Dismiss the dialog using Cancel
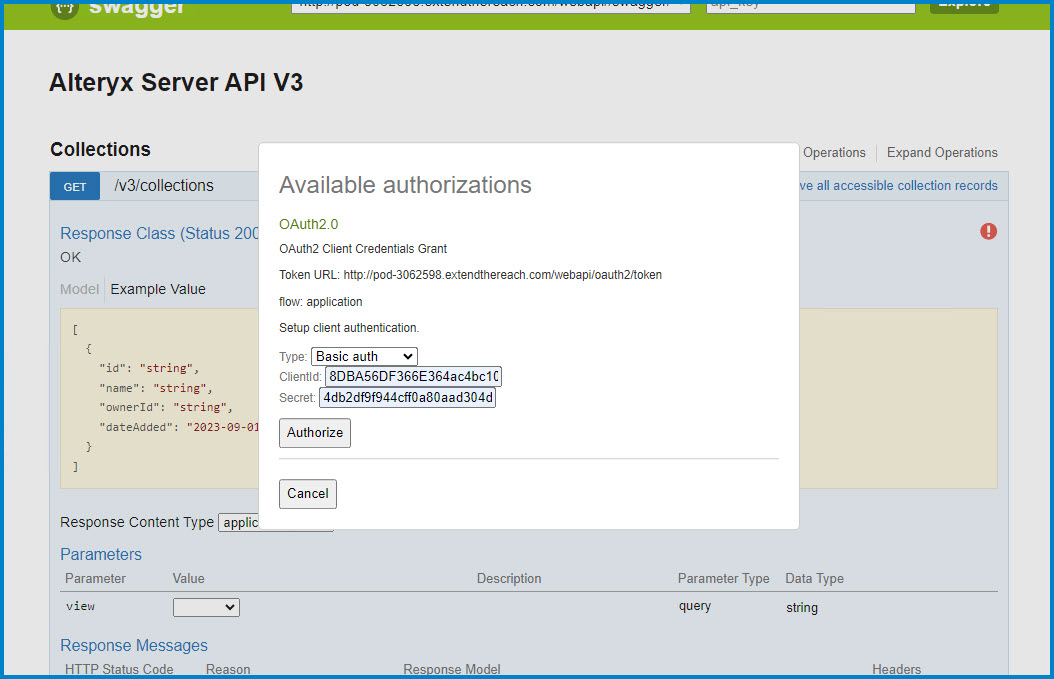Screen dimensions: 1054x679 [307, 493]
